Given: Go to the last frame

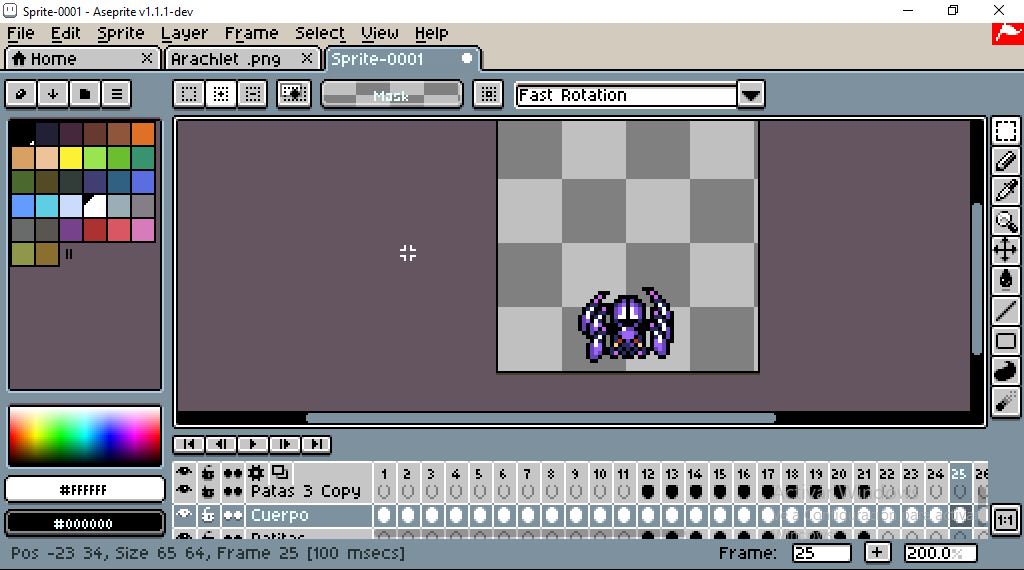Looking at the screenshot, I should click(x=316, y=444).
